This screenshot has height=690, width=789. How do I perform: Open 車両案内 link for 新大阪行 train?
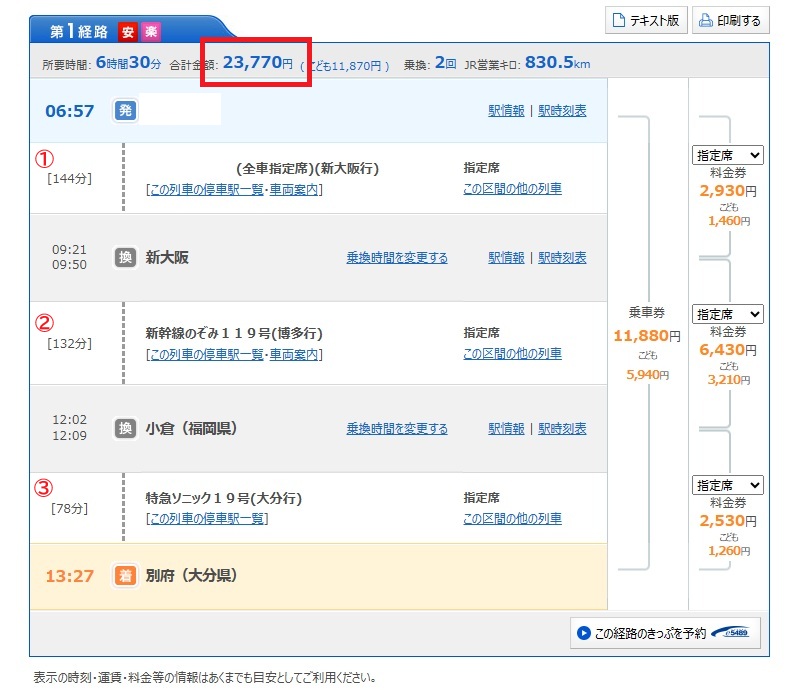(293, 189)
